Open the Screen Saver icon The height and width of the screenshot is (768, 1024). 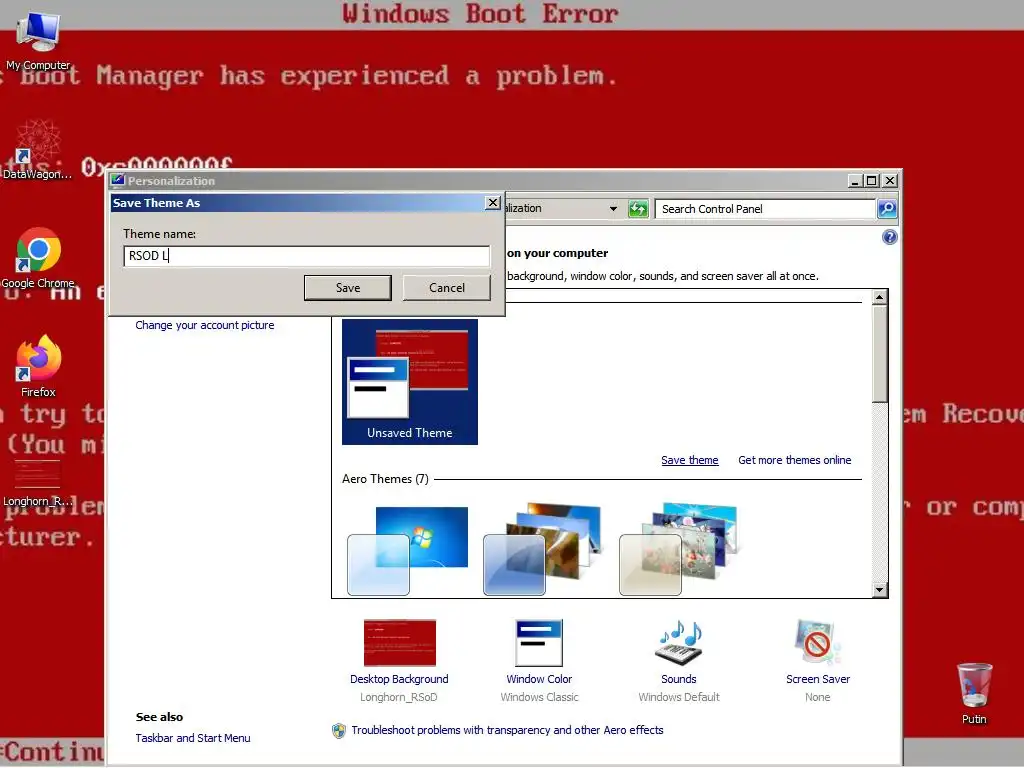[x=817, y=642]
